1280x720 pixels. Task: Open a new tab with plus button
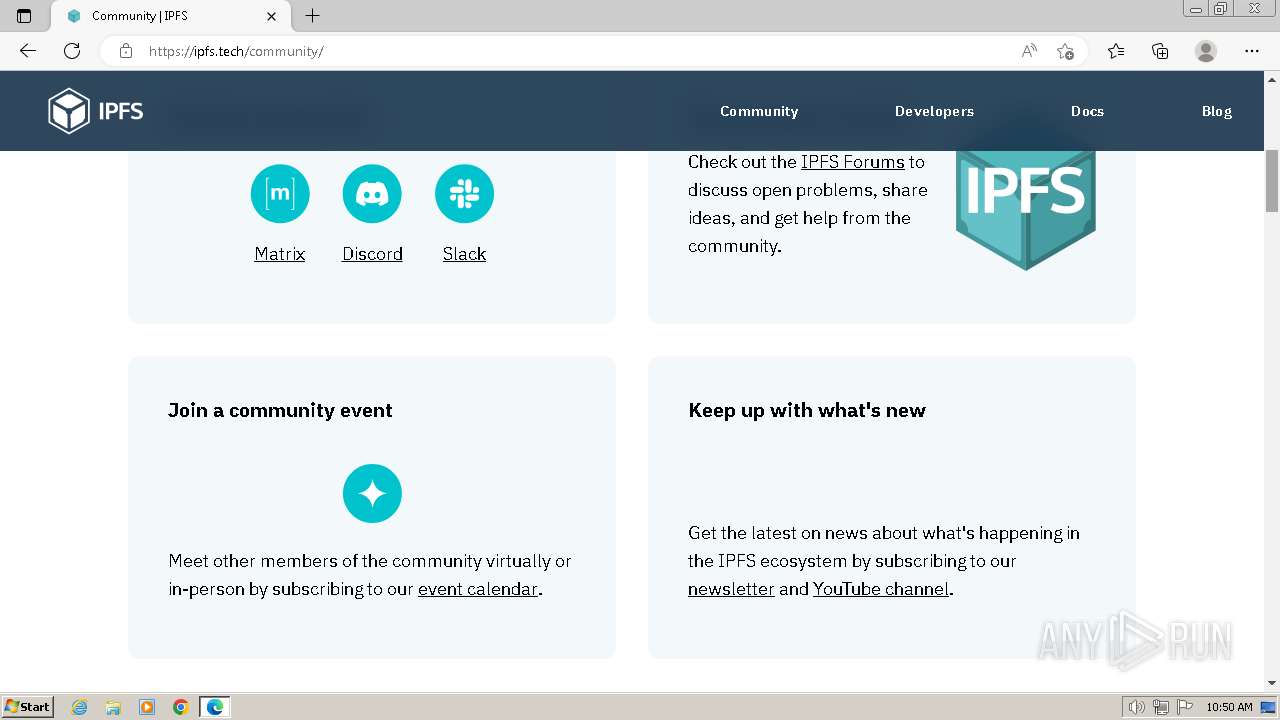313,16
